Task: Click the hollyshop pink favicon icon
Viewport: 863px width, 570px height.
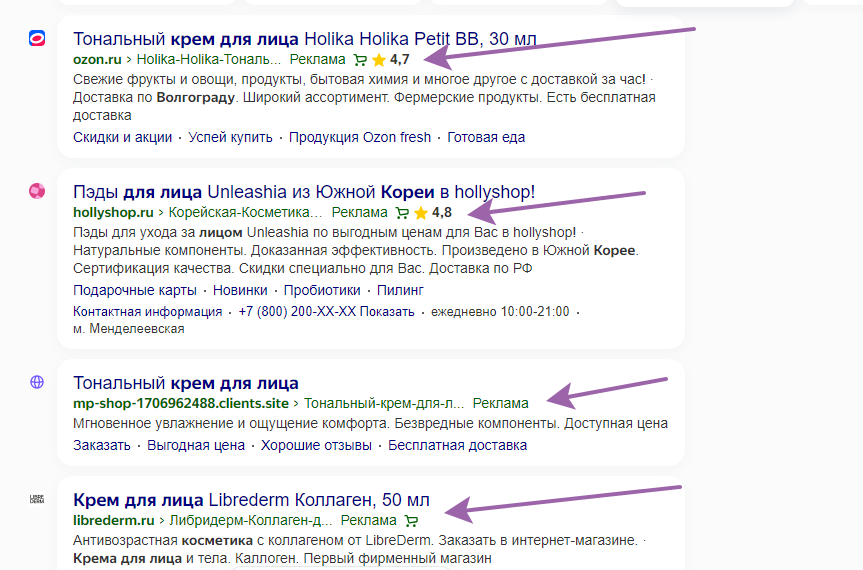Action: tap(37, 191)
